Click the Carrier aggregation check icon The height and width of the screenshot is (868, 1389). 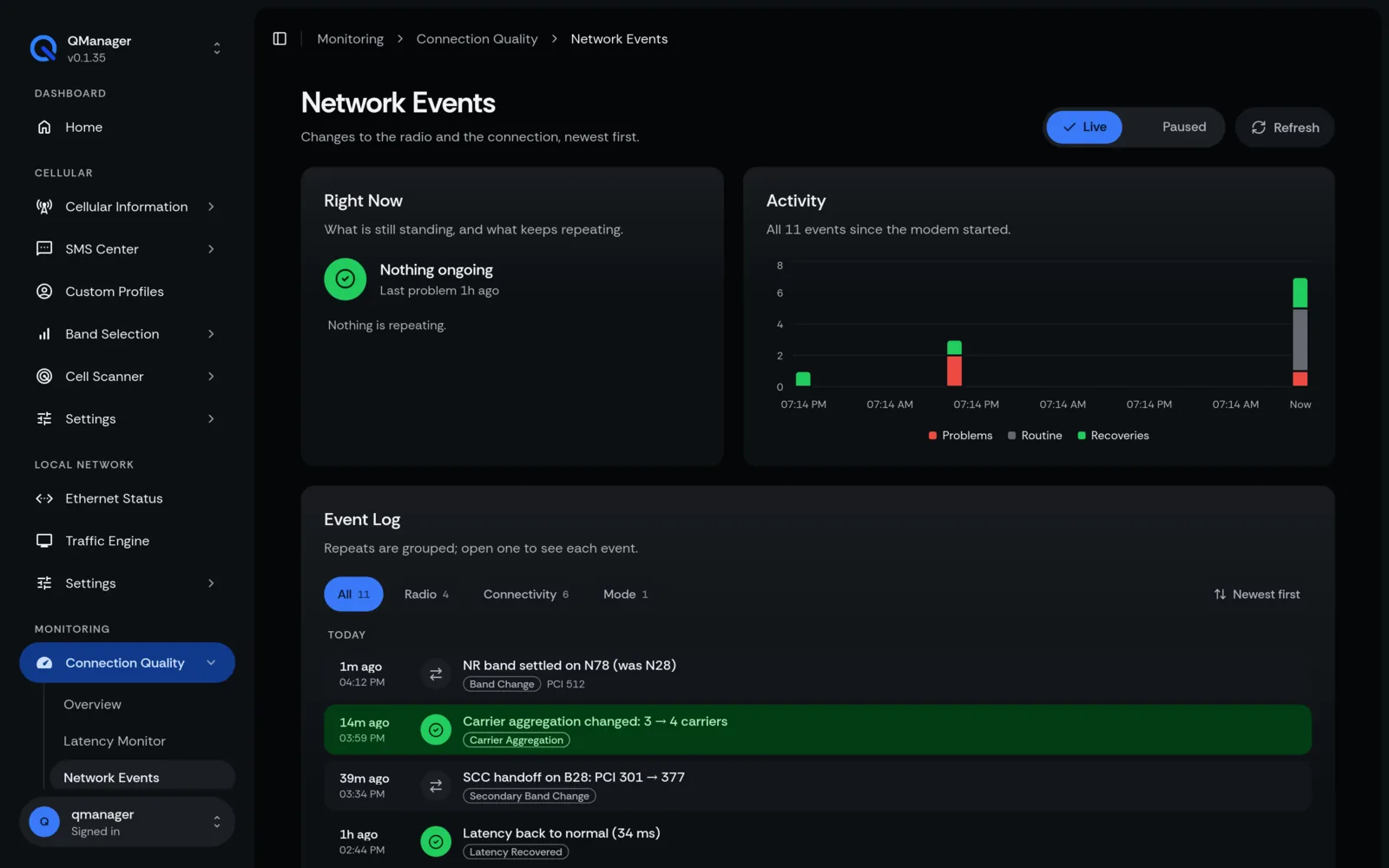click(x=436, y=730)
